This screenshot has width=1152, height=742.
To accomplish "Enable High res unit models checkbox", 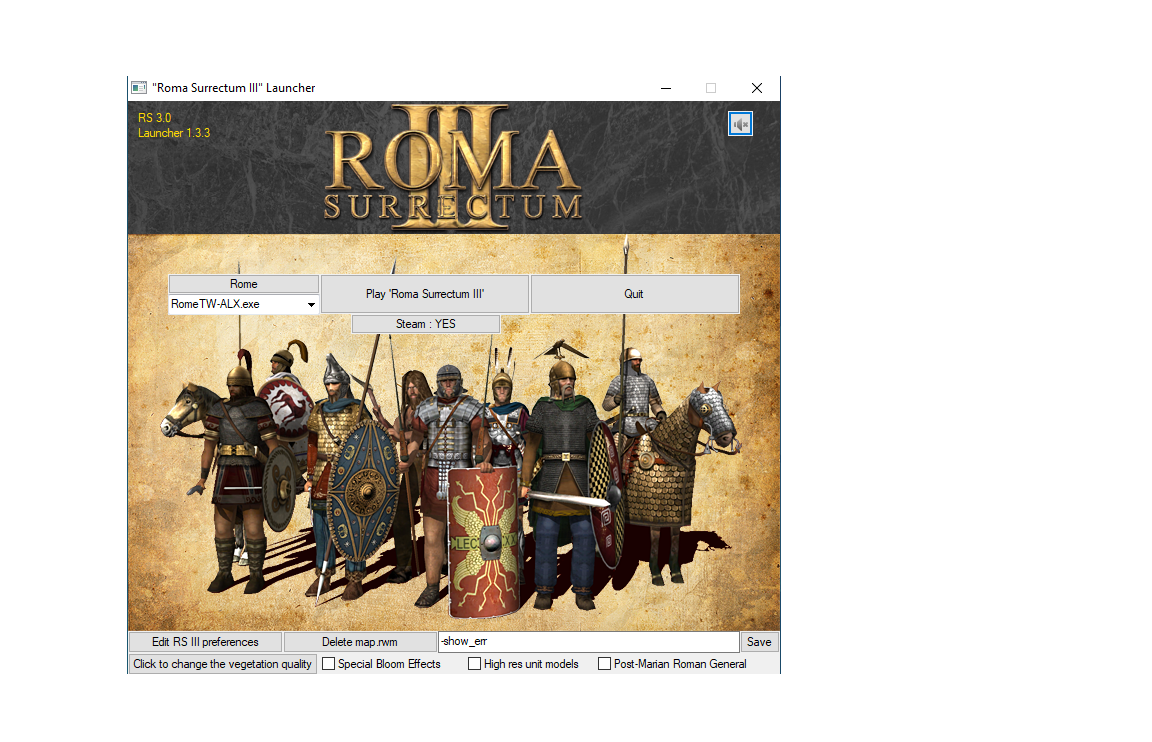I will [x=475, y=663].
